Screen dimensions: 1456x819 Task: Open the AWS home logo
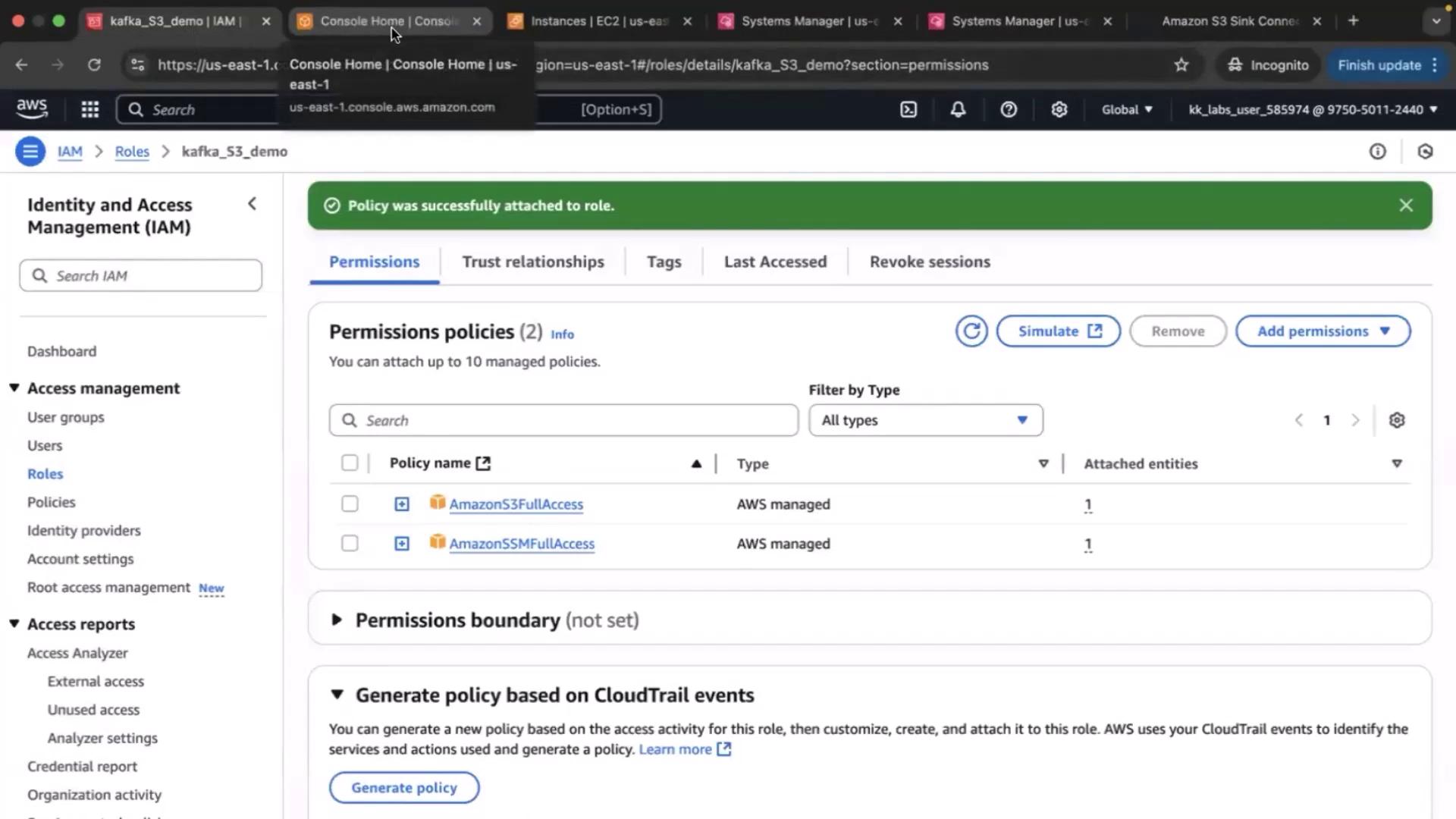32,108
